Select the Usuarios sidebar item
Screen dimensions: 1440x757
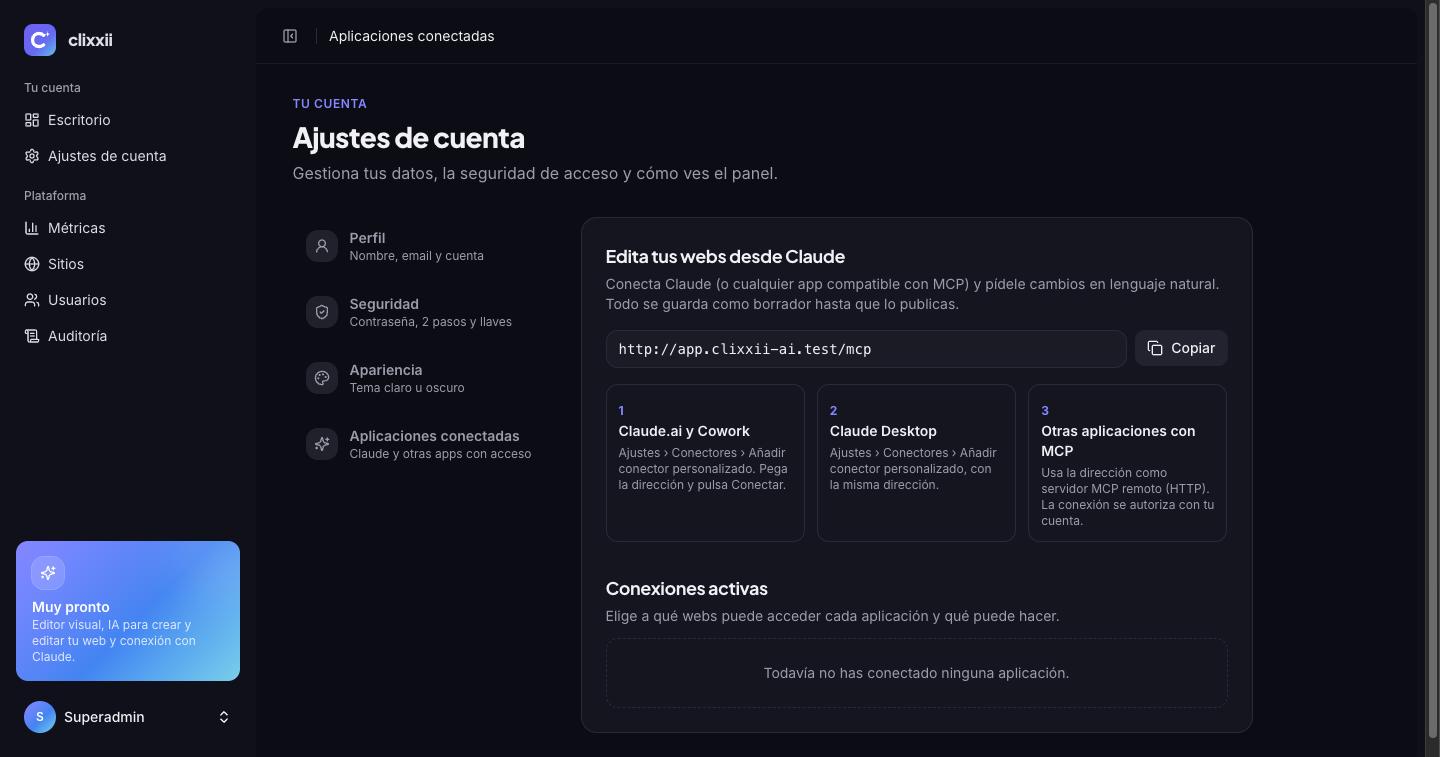click(128, 300)
